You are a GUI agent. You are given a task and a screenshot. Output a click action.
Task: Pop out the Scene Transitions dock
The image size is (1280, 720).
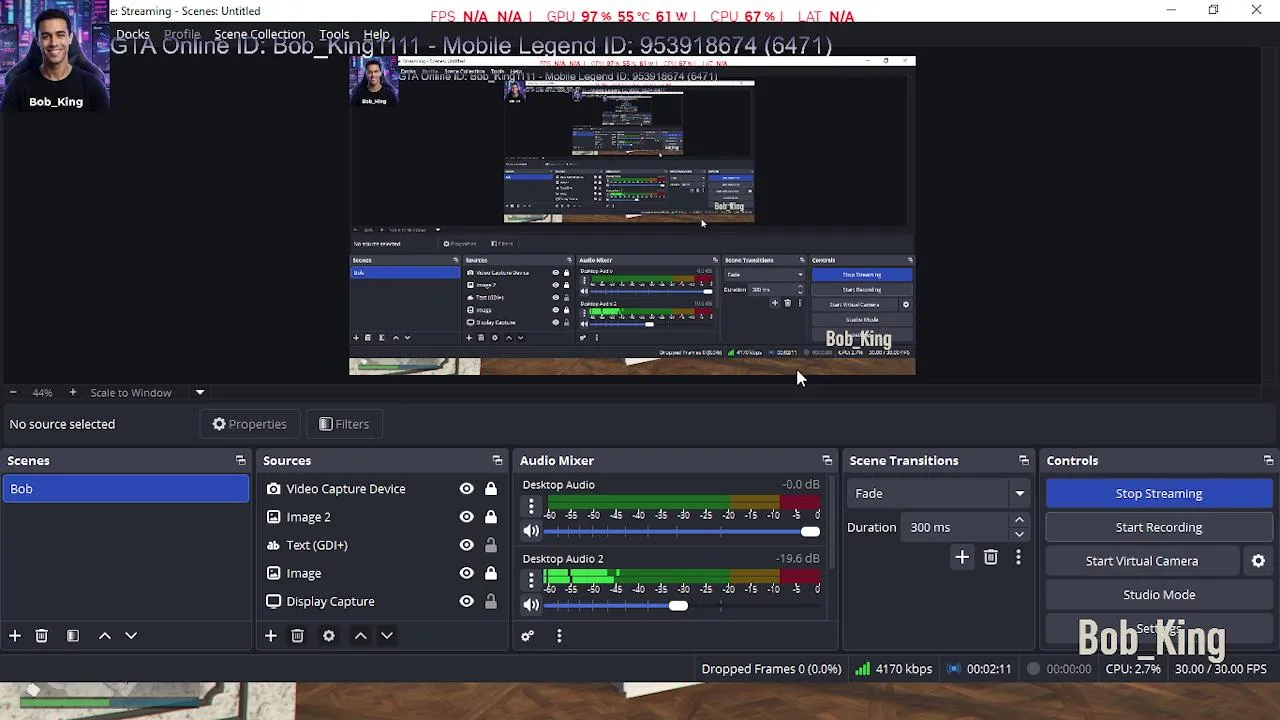coord(1023,460)
